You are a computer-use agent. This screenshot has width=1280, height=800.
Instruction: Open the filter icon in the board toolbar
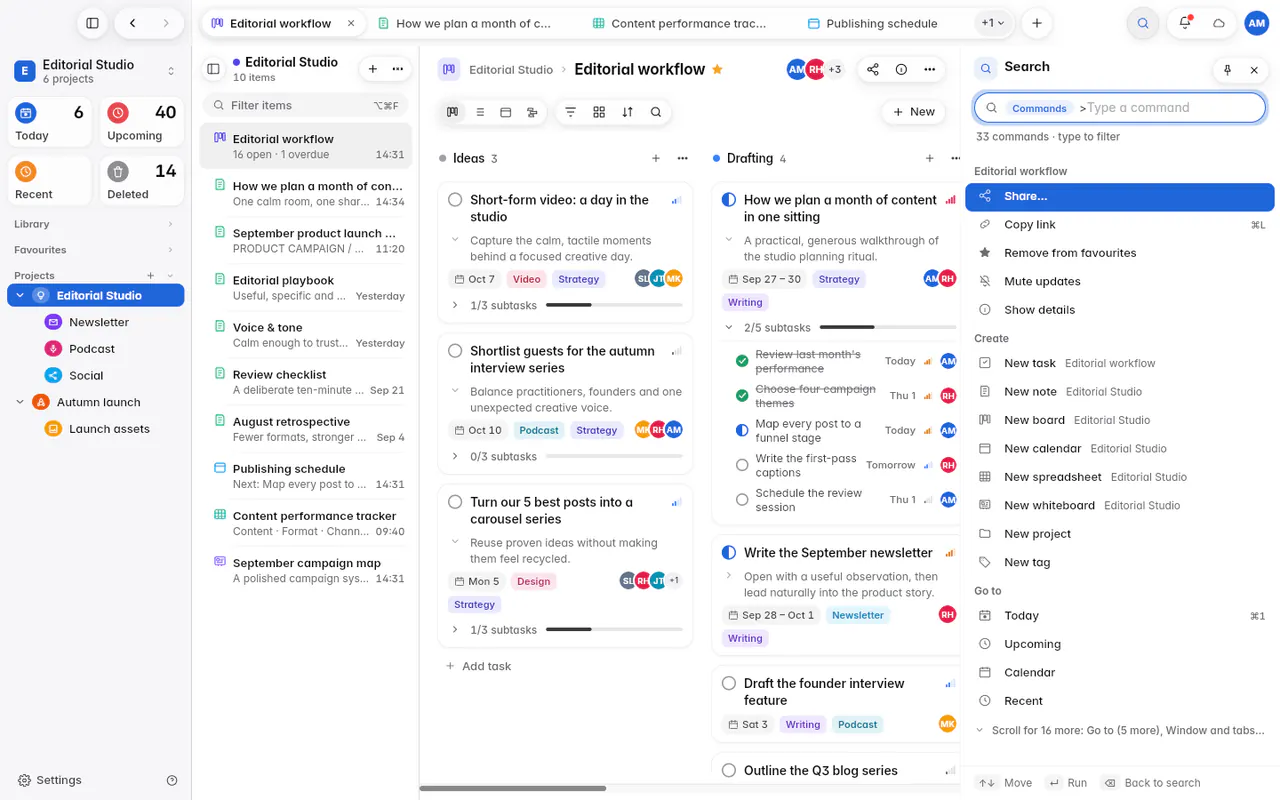point(571,112)
